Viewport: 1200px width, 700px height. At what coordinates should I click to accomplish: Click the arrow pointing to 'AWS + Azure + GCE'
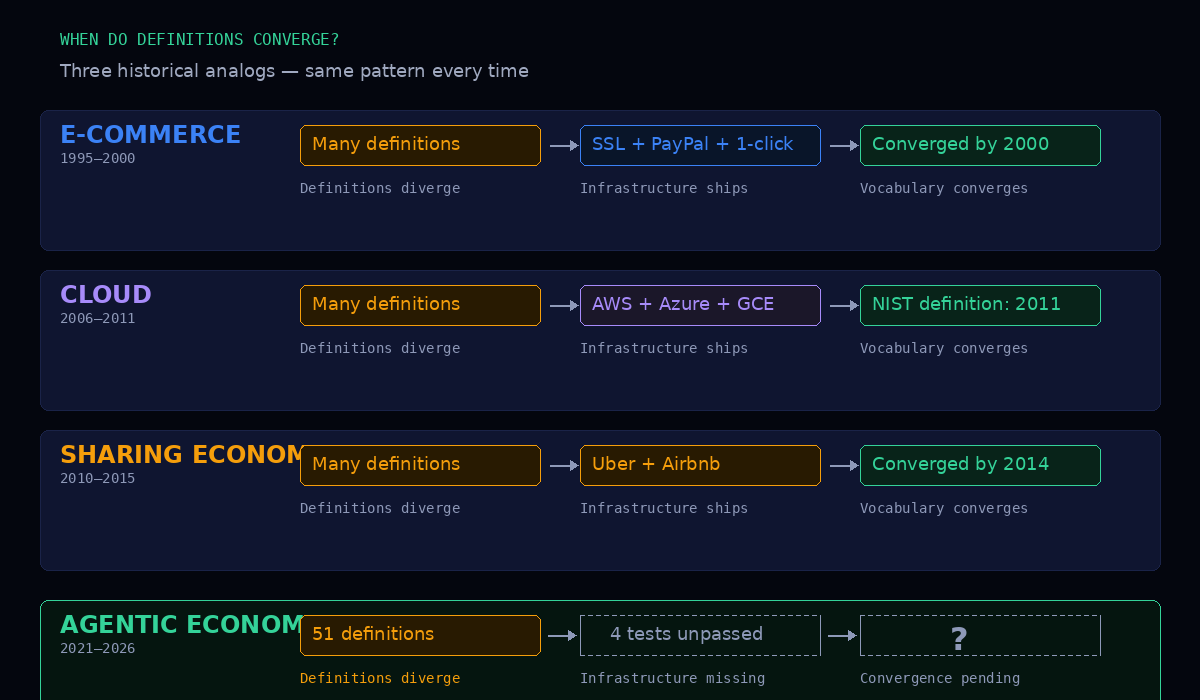coord(564,306)
